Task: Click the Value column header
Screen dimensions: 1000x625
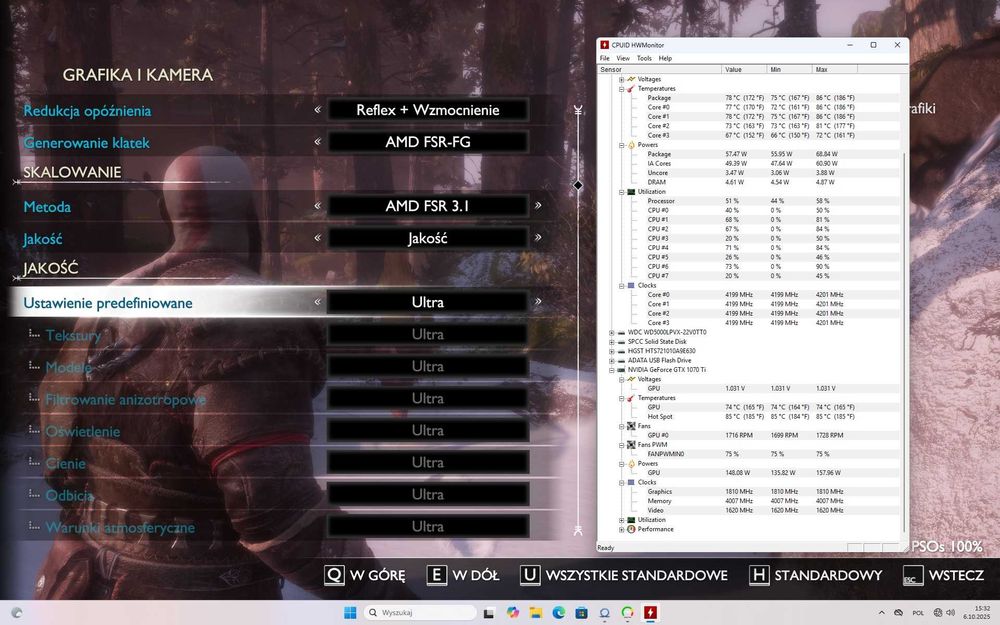Action: [744, 69]
